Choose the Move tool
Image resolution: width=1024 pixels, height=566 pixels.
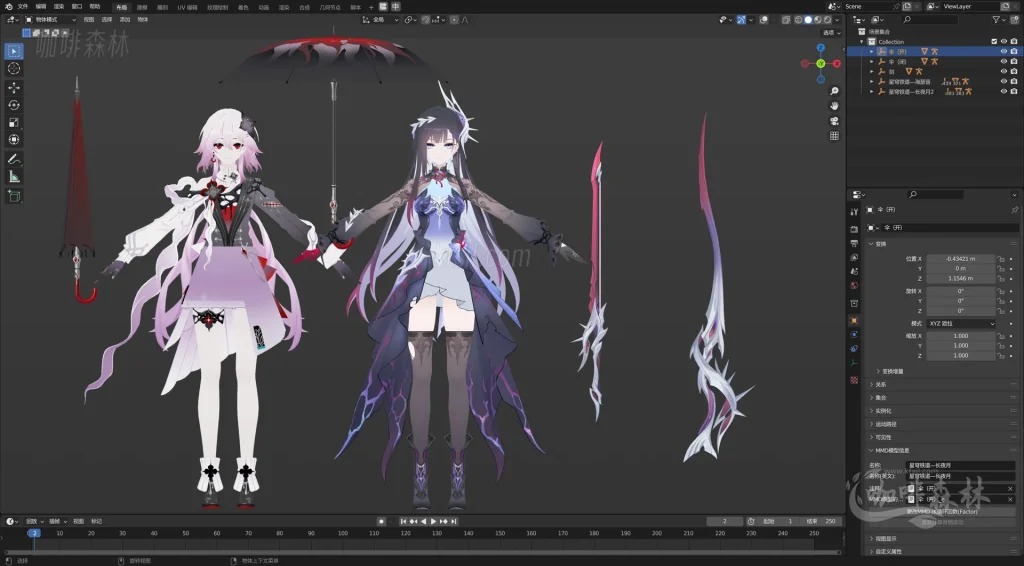tap(14, 87)
